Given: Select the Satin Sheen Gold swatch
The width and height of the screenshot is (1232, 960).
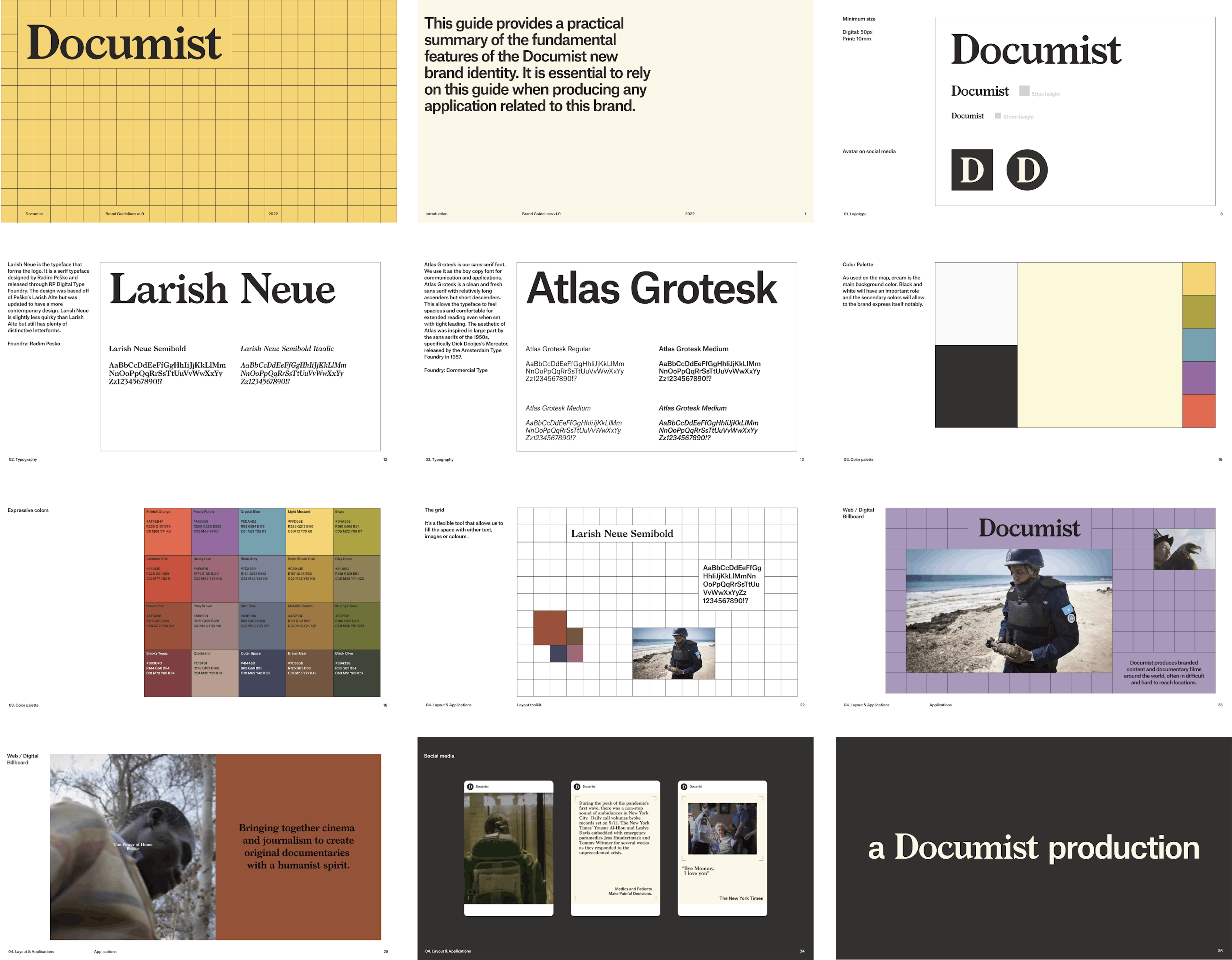Looking at the screenshot, I should pyautogui.click(x=310, y=579).
